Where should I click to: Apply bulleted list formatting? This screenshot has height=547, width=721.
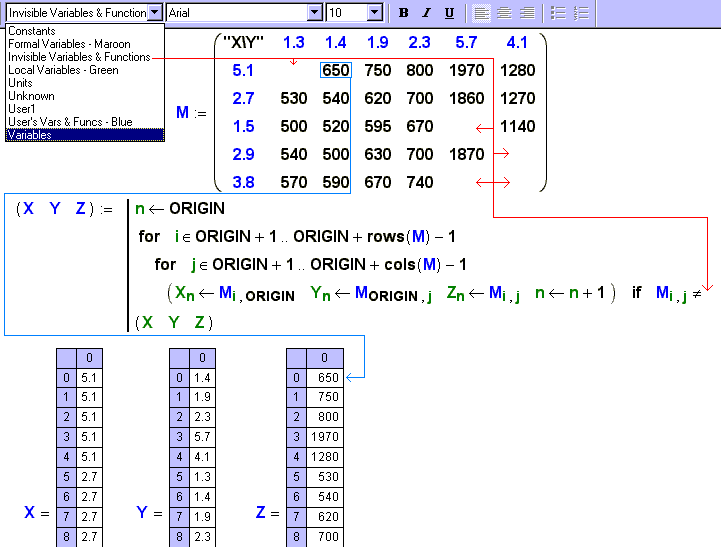[558, 13]
